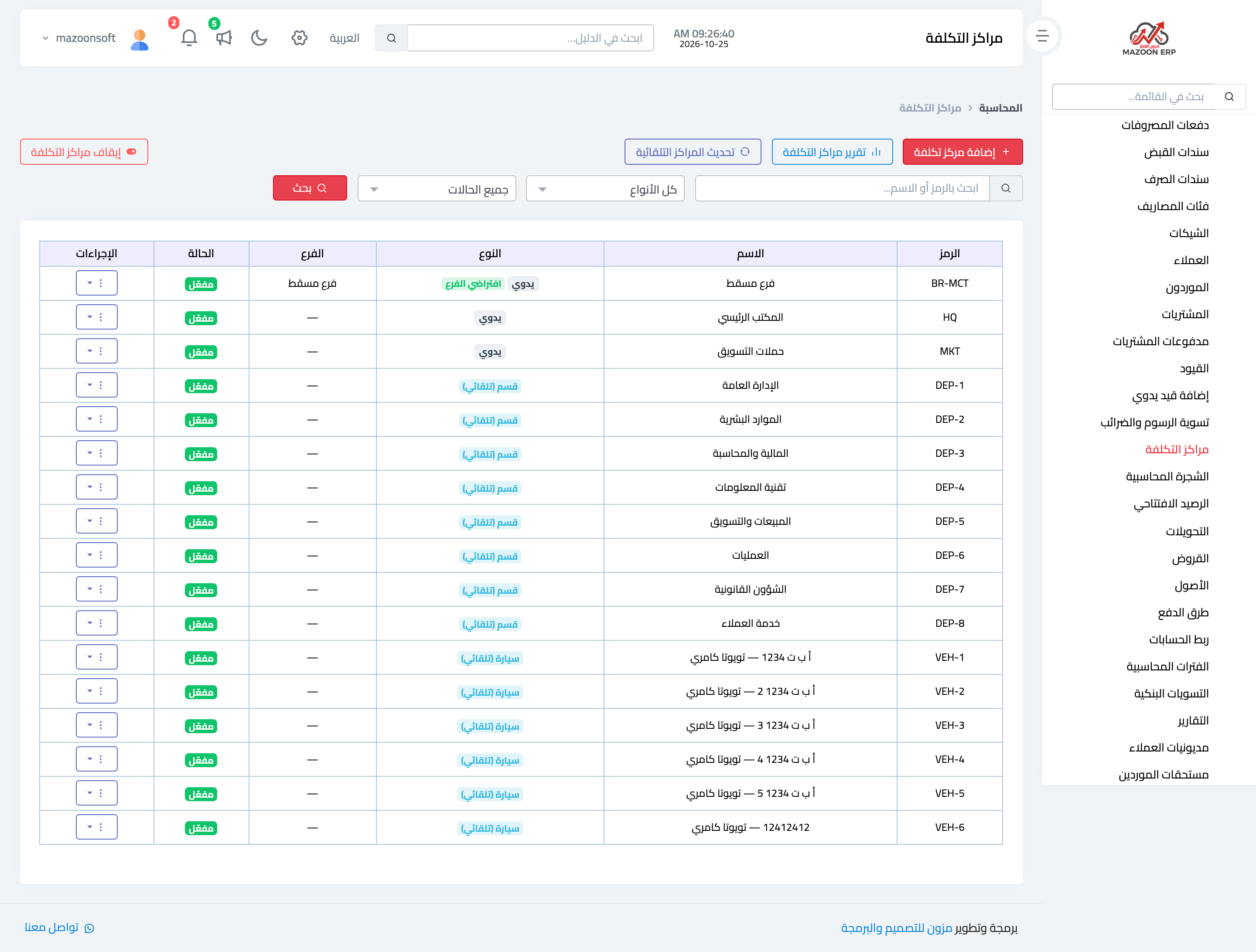Click تحديث المراكز التلقائية button
The width and height of the screenshot is (1256, 952).
[693, 152]
